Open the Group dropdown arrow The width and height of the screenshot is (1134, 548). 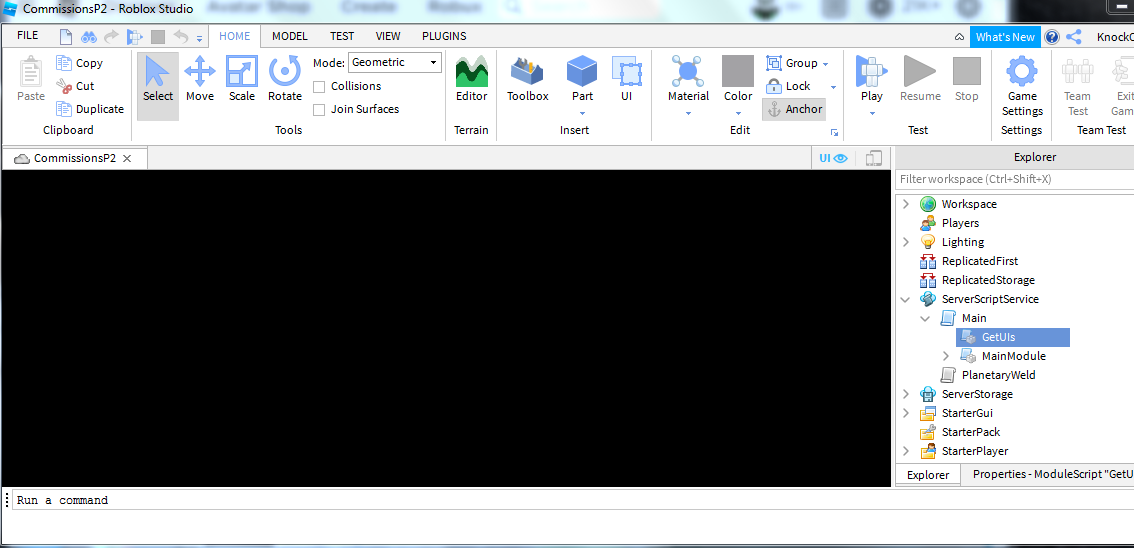[x=826, y=64]
